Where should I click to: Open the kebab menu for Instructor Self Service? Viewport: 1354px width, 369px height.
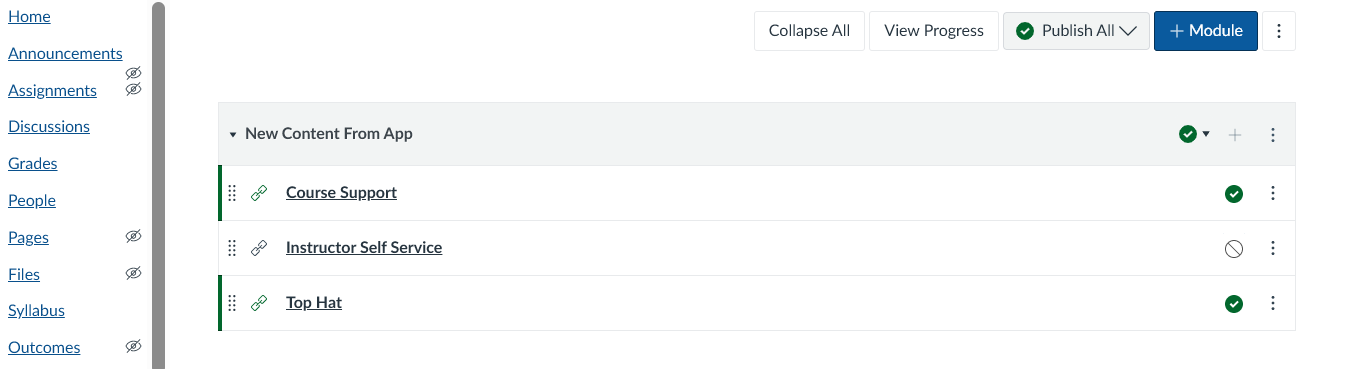coord(1273,248)
